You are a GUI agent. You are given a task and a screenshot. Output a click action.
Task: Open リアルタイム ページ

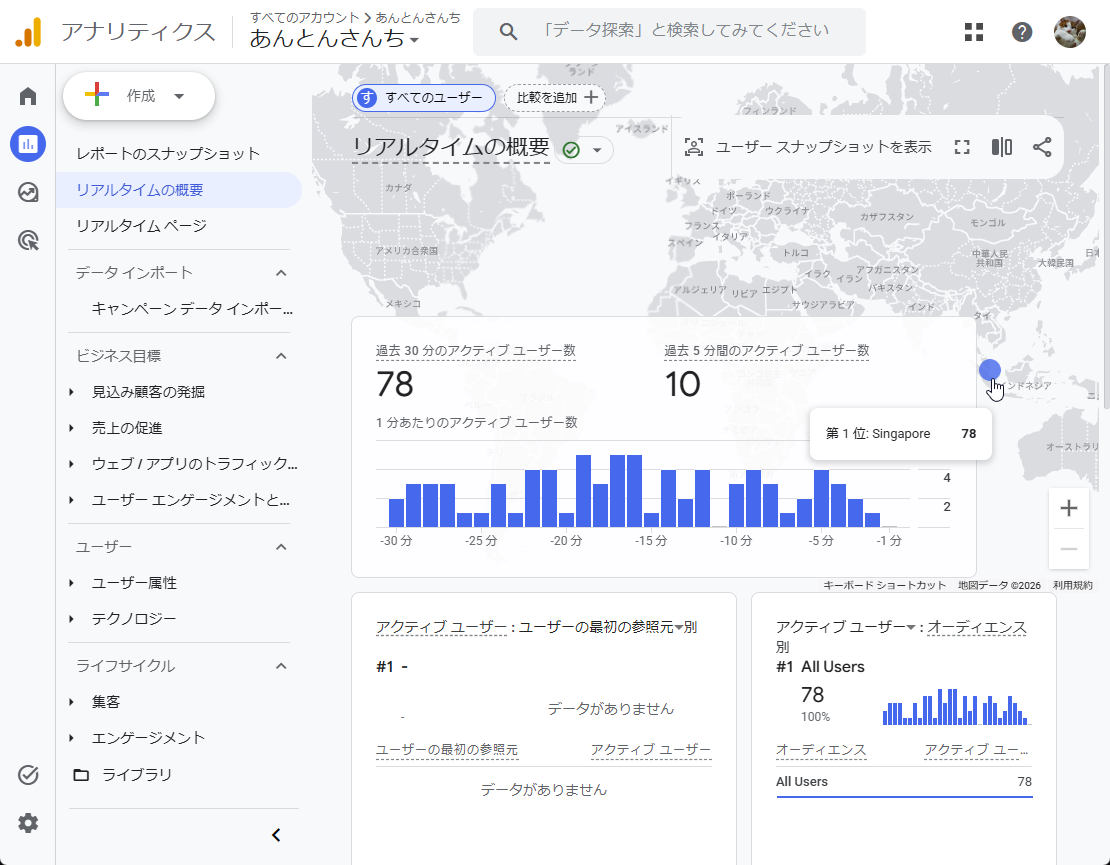pyautogui.click(x=141, y=226)
